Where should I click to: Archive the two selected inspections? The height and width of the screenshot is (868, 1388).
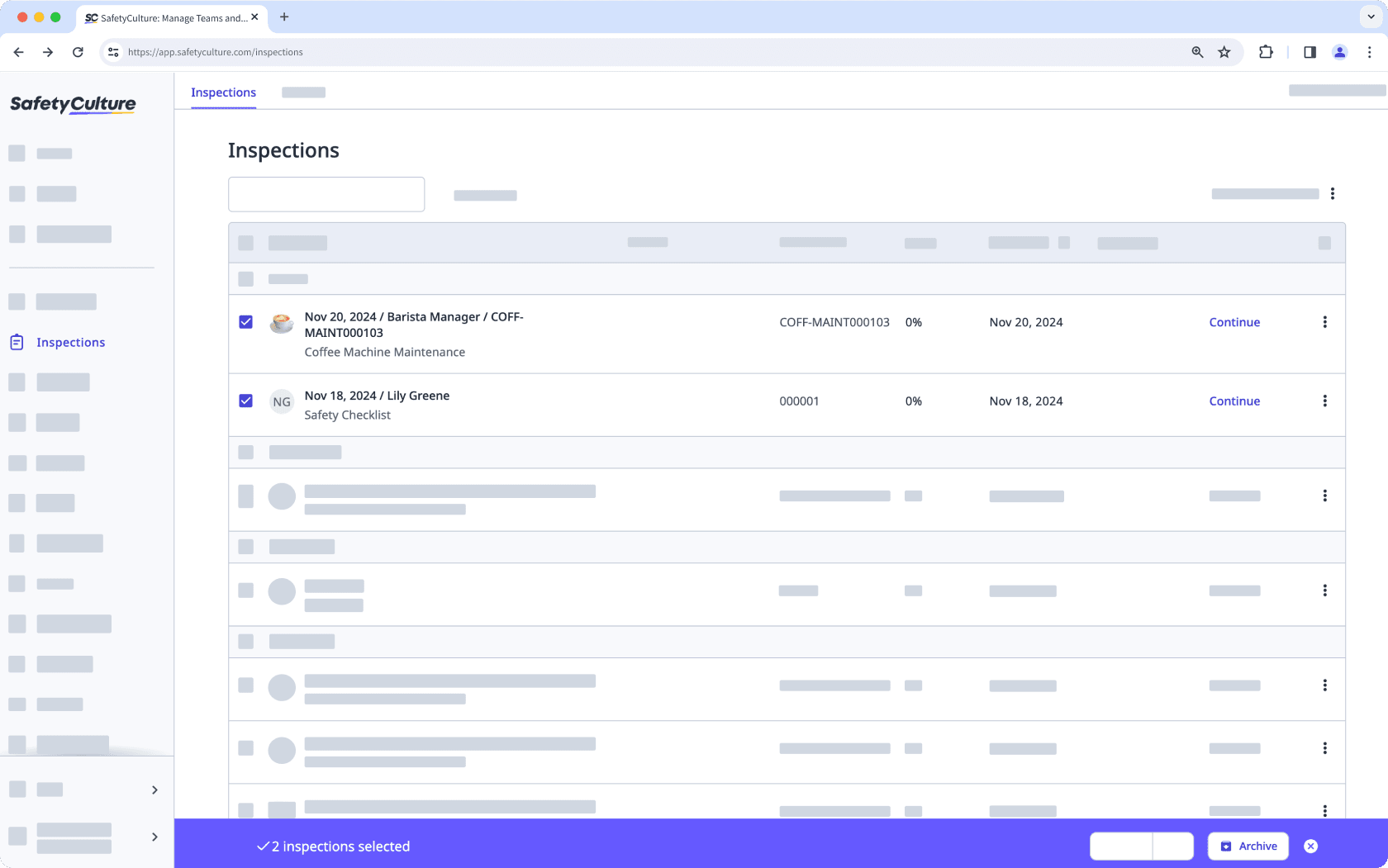click(1248, 846)
